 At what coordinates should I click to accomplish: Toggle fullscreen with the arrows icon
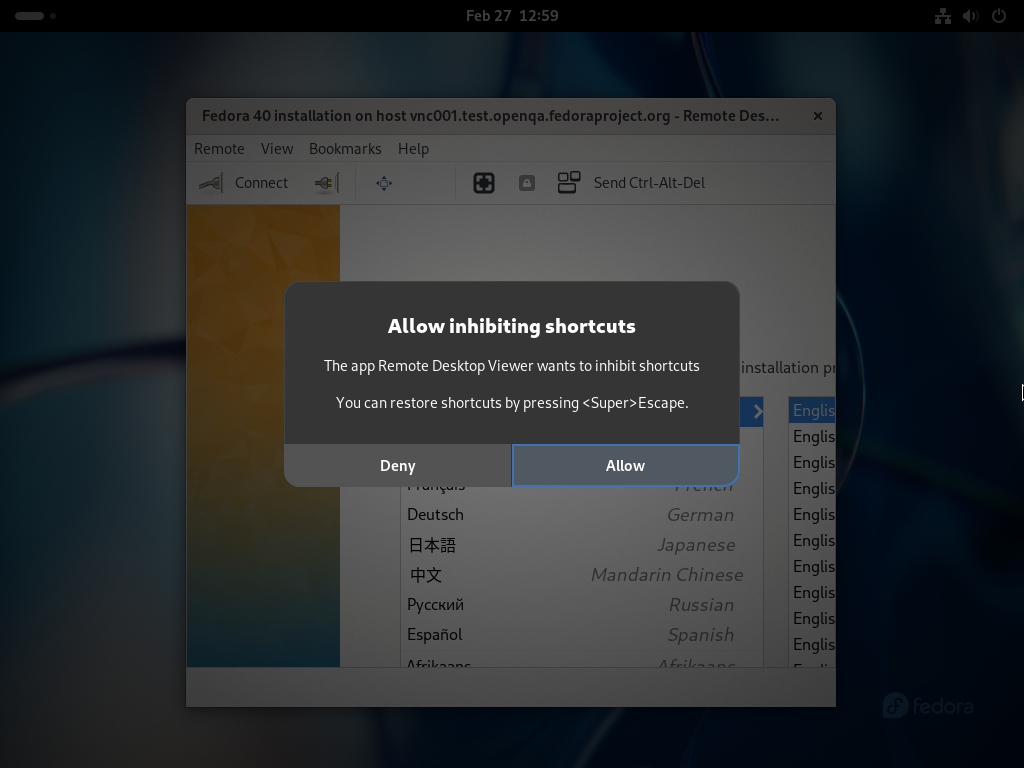[384, 183]
